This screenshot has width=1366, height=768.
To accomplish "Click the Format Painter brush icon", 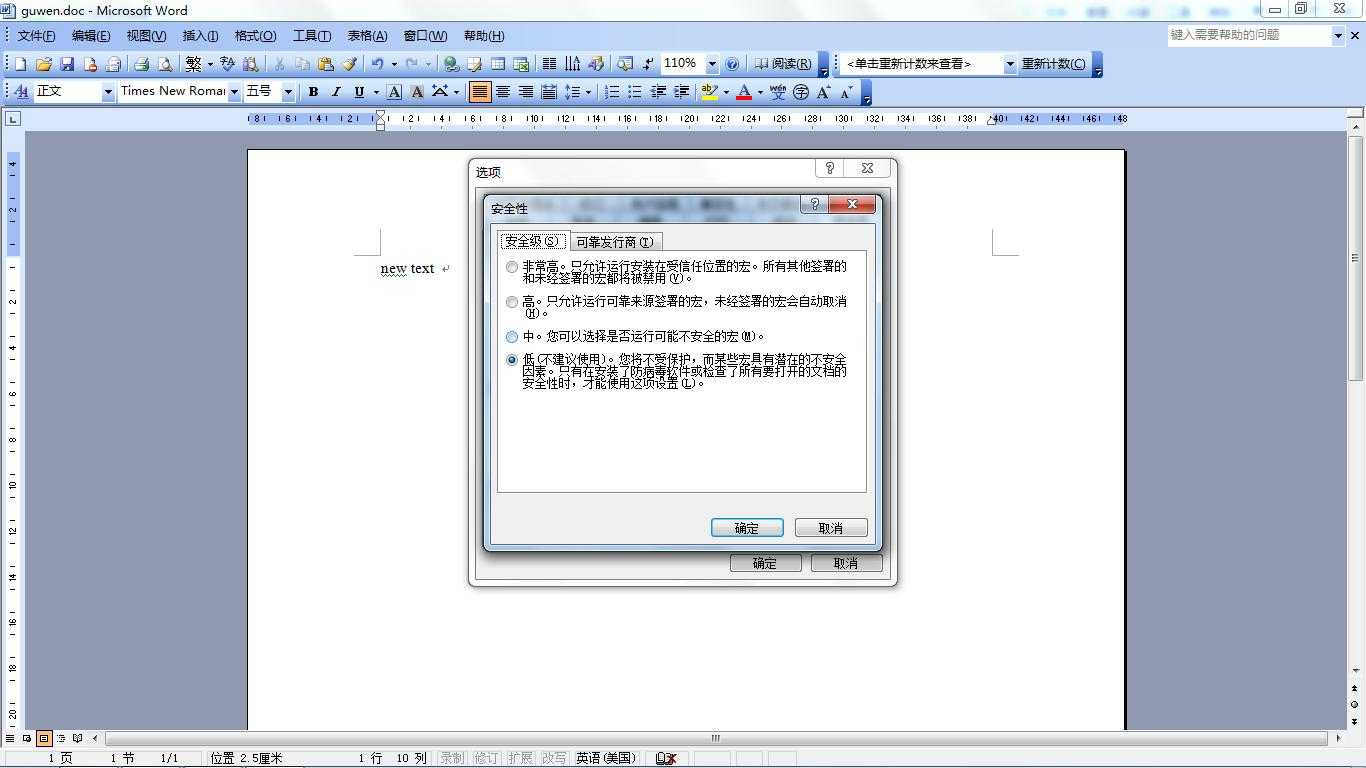I will [349, 64].
